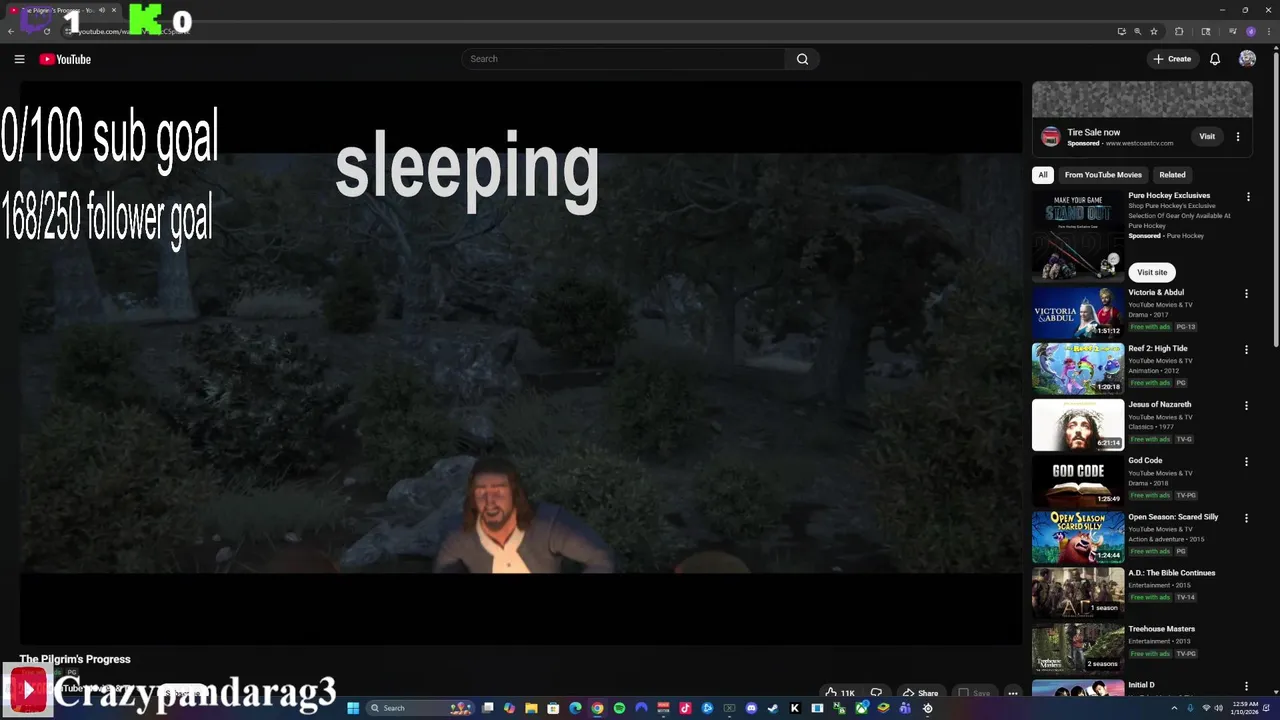Open the Kick app on the taskbar

(794, 708)
